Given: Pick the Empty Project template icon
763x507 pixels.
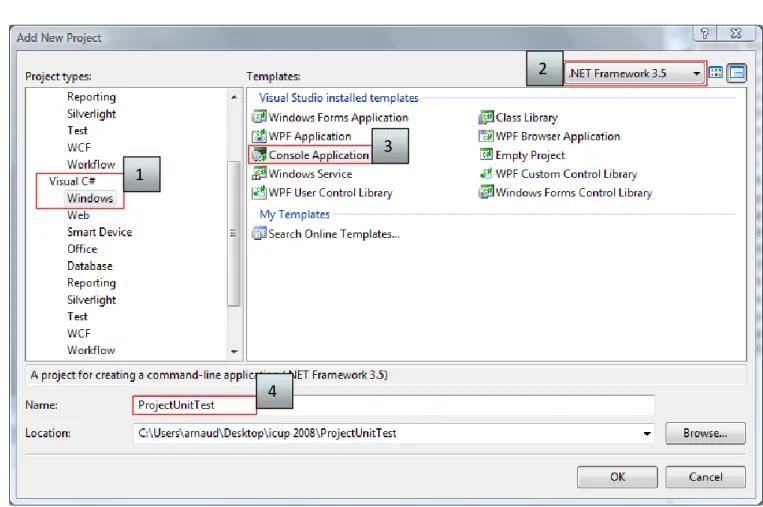Looking at the screenshot, I should tap(486, 155).
